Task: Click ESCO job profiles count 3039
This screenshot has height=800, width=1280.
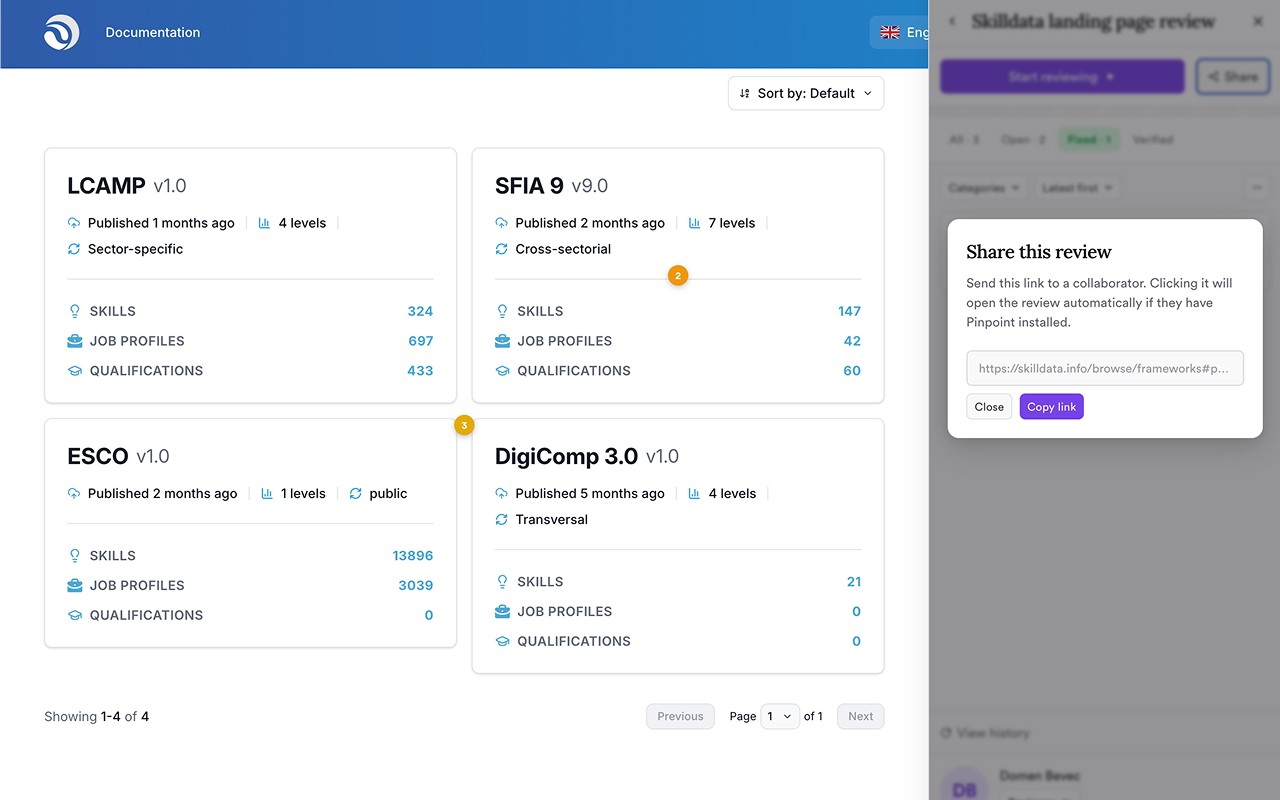Action: pyautogui.click(x=416, y=585)
